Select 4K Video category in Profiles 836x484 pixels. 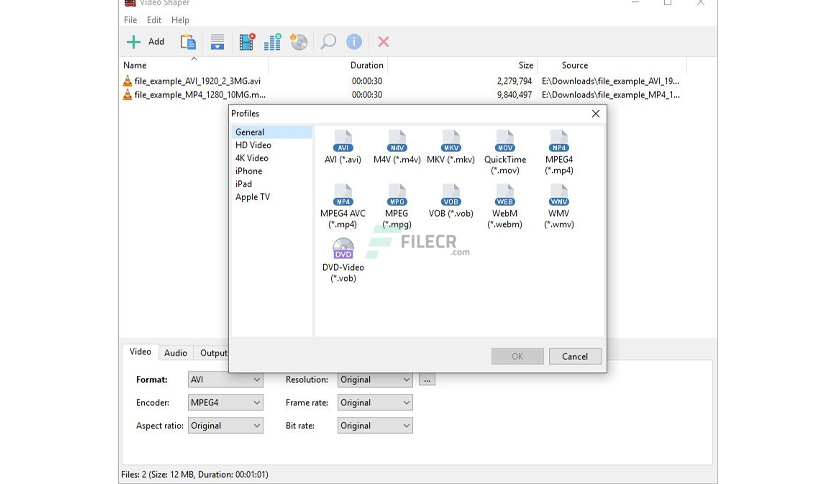click(252, 158)
